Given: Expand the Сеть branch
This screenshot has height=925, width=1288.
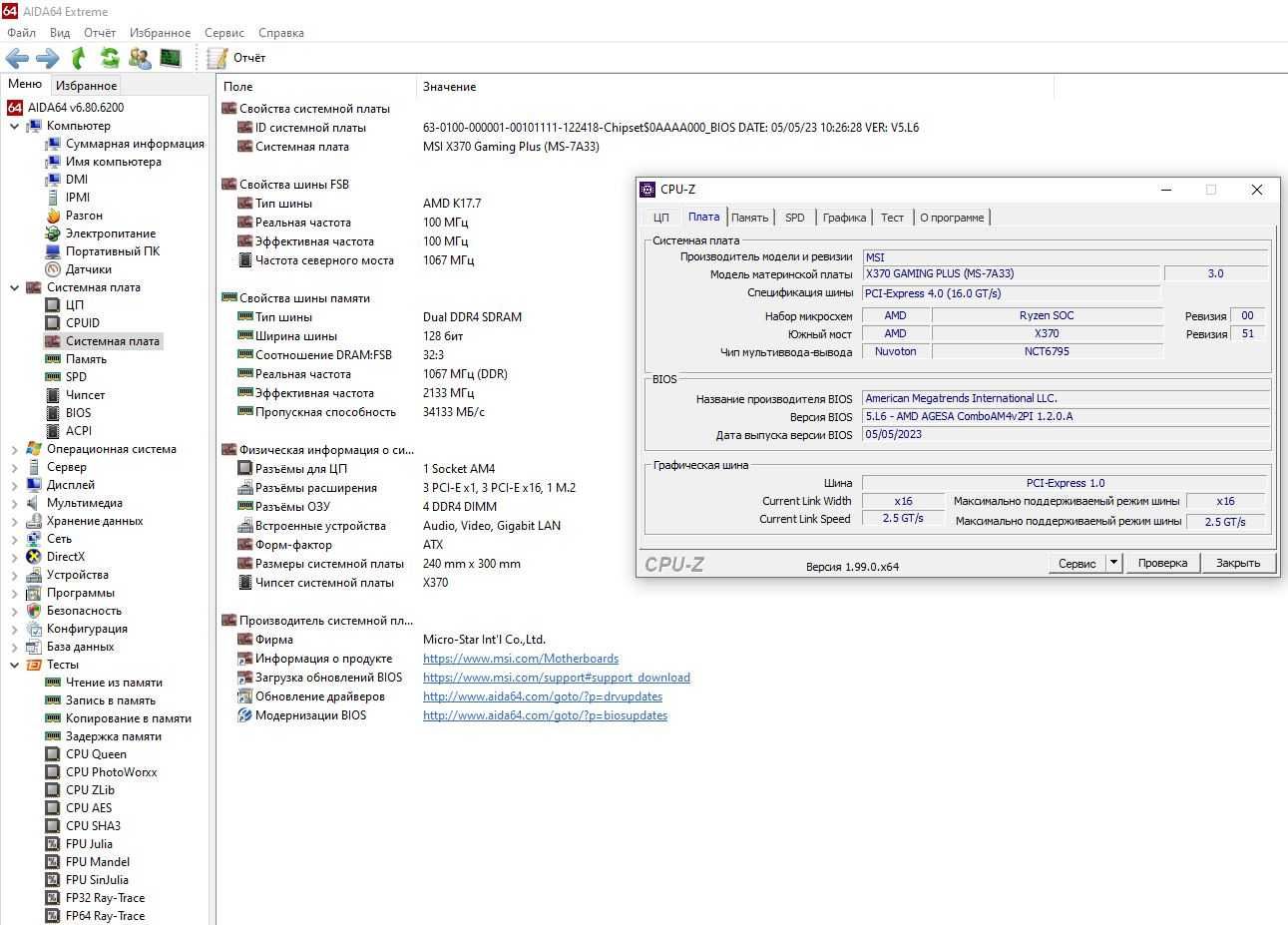Looking at the screenshot, I should 14,539.
